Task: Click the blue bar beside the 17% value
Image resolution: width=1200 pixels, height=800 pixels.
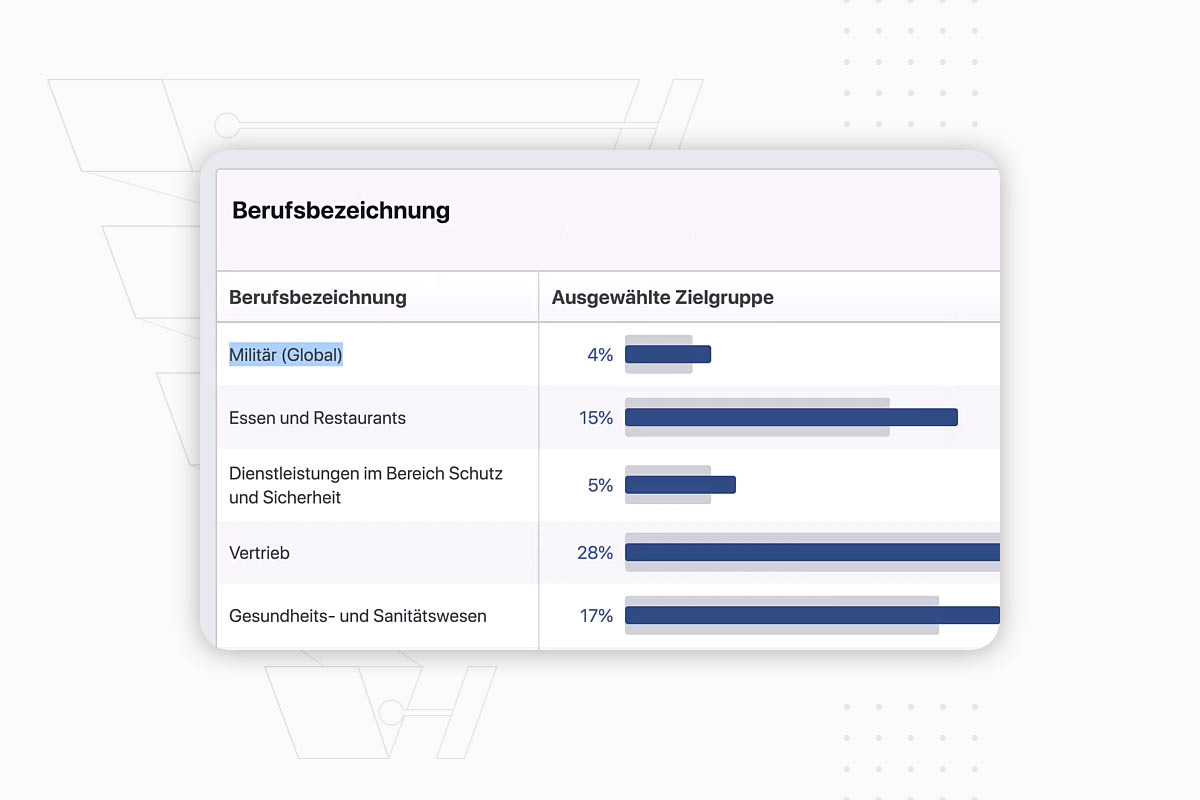Action: 812,615
